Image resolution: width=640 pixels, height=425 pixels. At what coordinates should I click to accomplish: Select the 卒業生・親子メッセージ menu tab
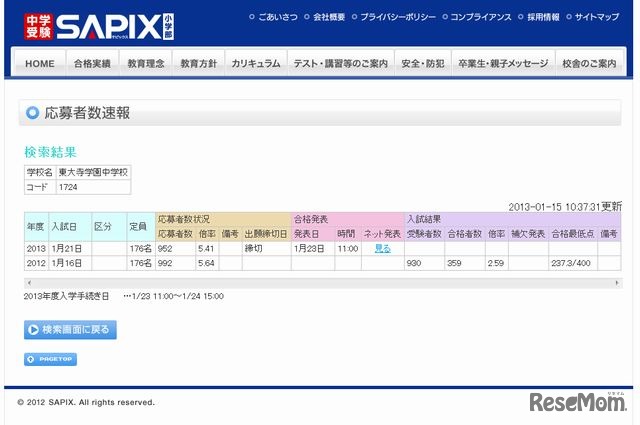tap(503, 63)
